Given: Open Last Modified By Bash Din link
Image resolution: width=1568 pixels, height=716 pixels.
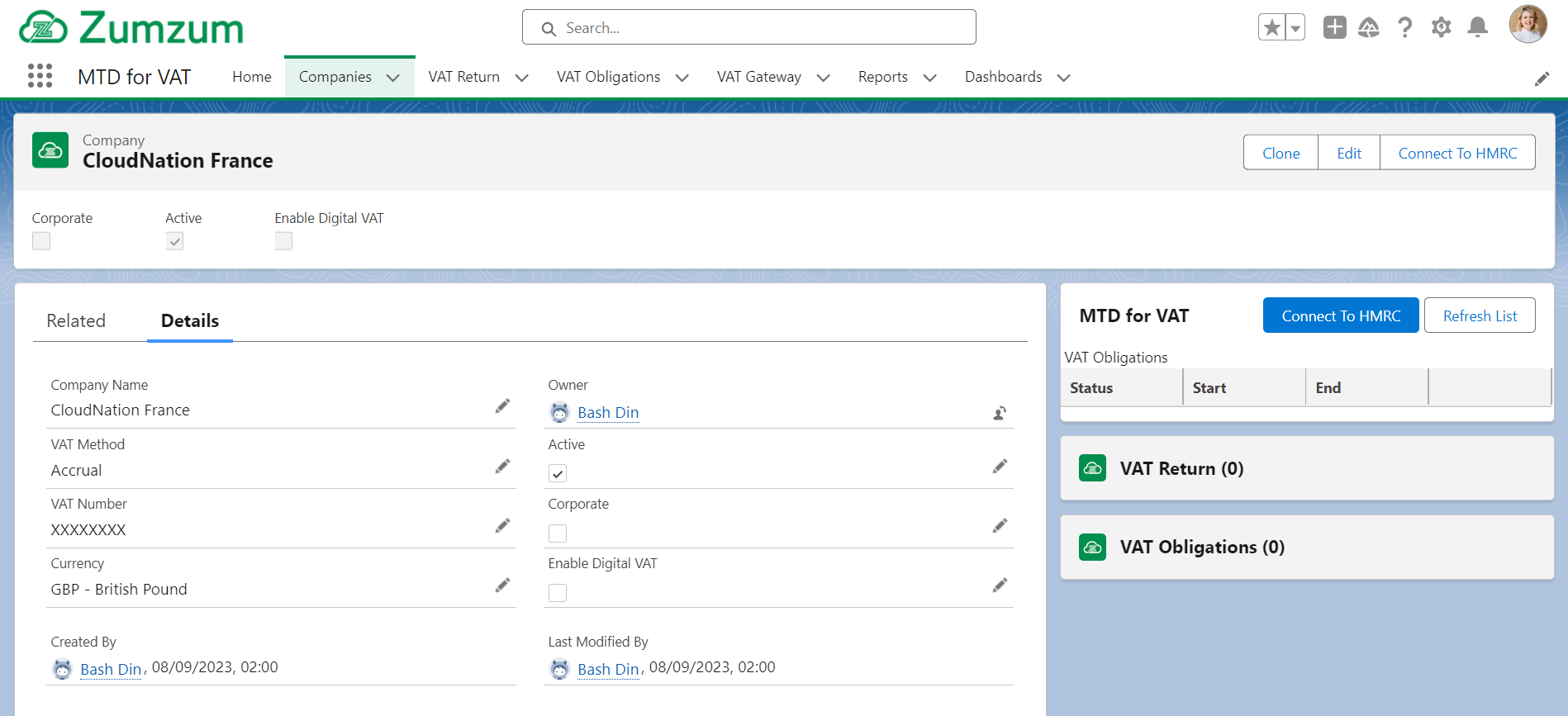Looking at the screenshot, I should [x=608, y=669].
